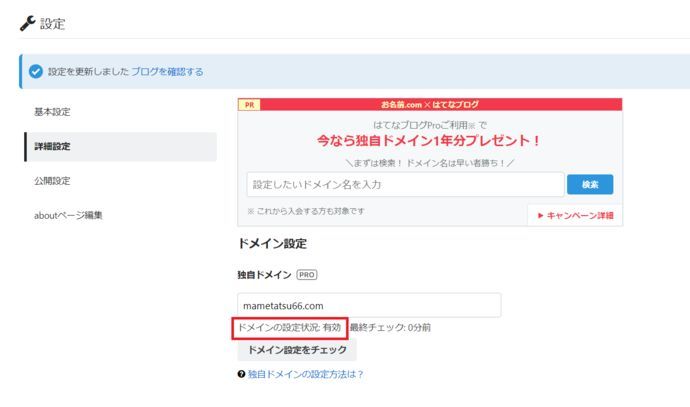
Task: Click the ドメイン設定 section heading
Action: point(272,243)
